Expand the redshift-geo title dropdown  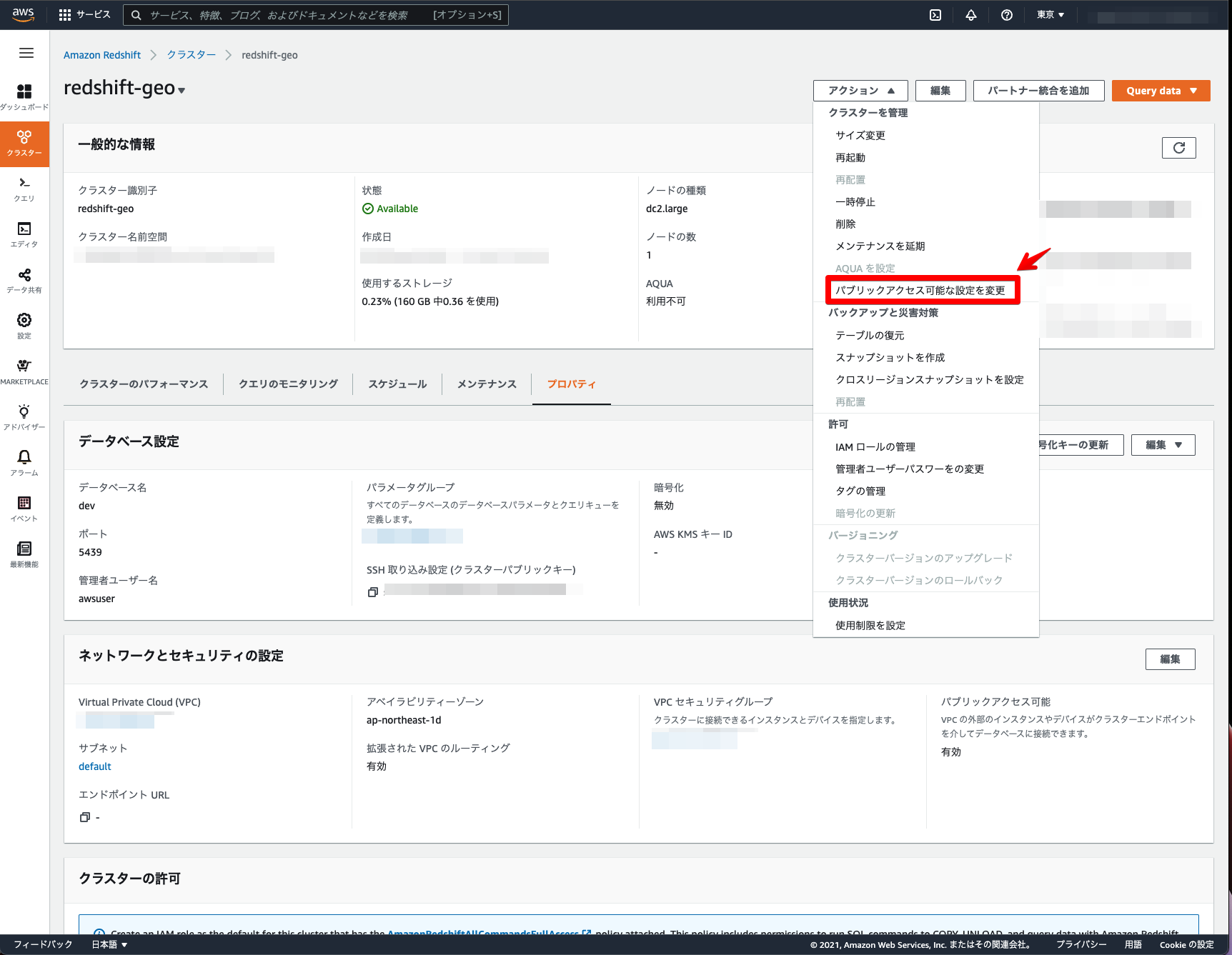181,90
